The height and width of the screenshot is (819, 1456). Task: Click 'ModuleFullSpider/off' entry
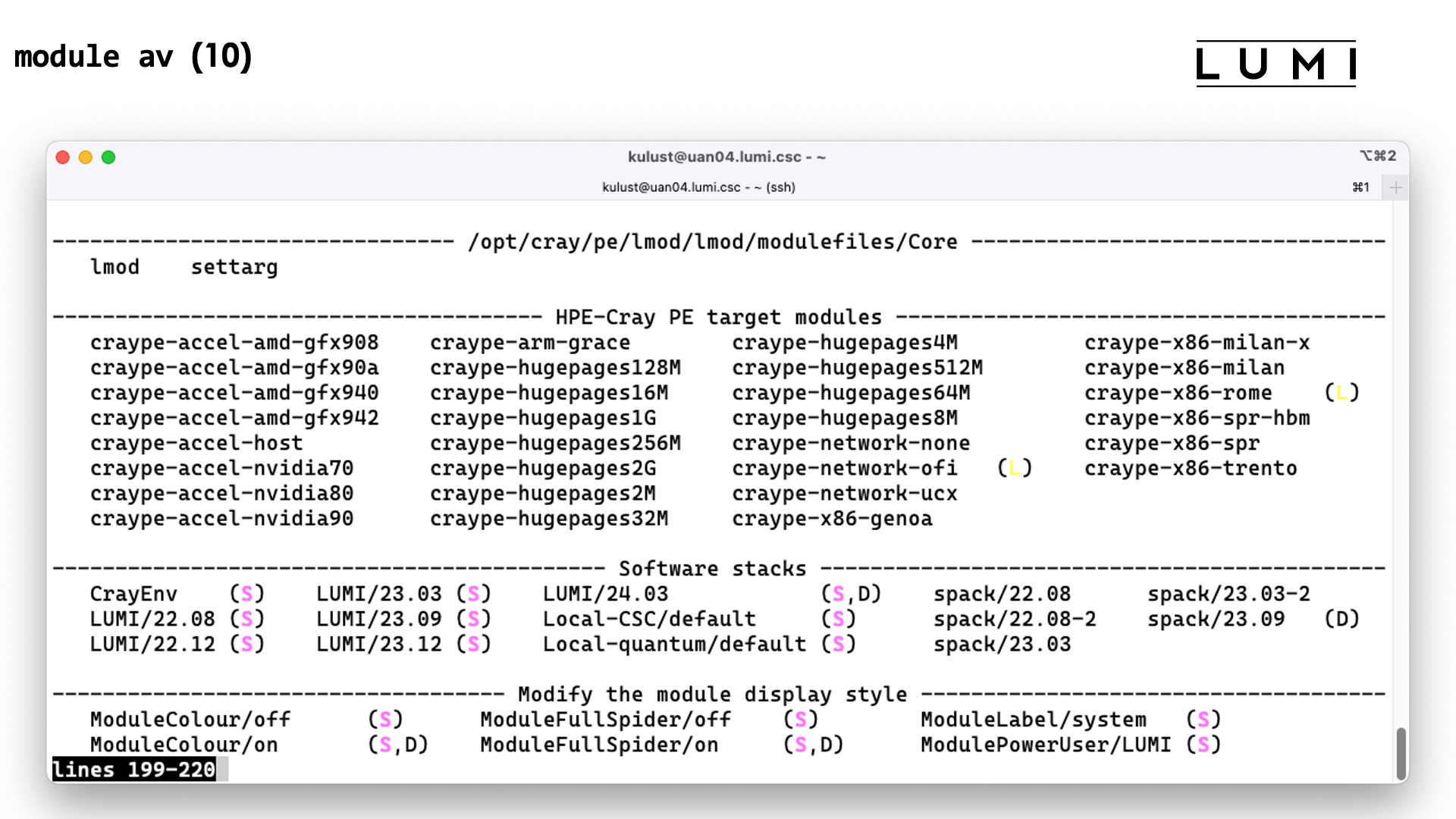(x=605, y=720)
